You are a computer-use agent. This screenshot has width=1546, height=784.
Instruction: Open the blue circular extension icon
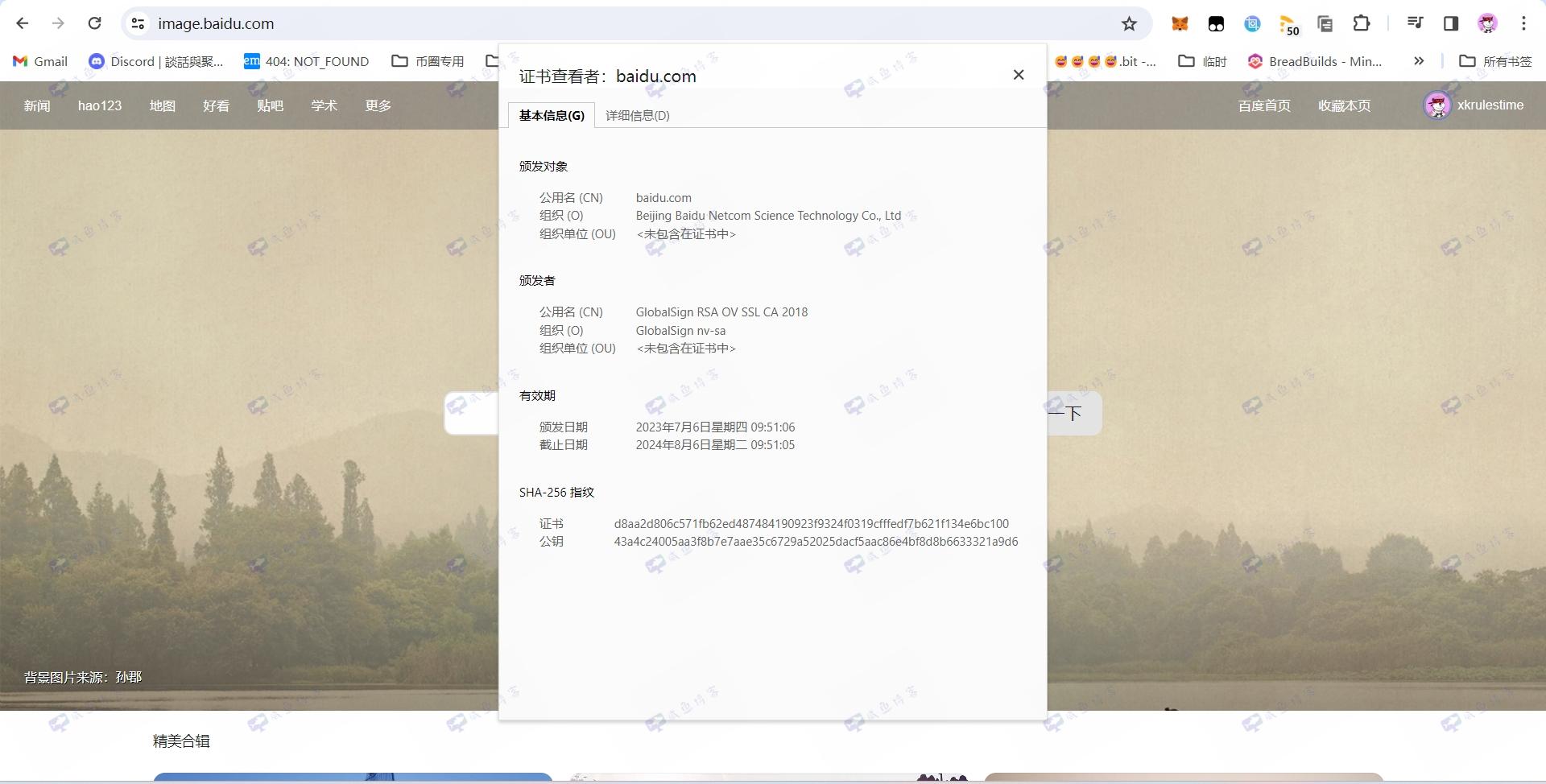(1252, 23)
